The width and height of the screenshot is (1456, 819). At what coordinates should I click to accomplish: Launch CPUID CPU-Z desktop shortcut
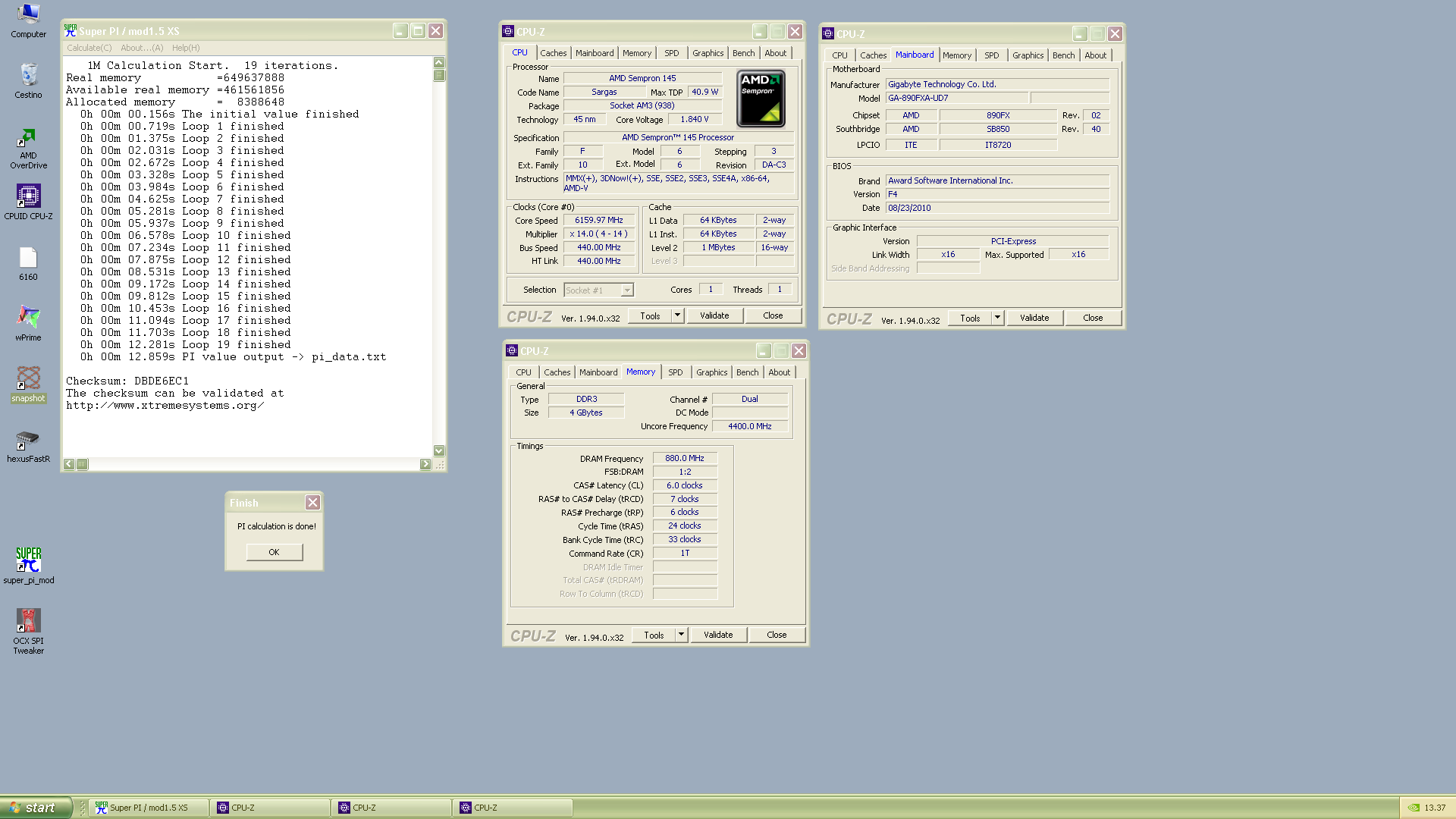(28, 202)
